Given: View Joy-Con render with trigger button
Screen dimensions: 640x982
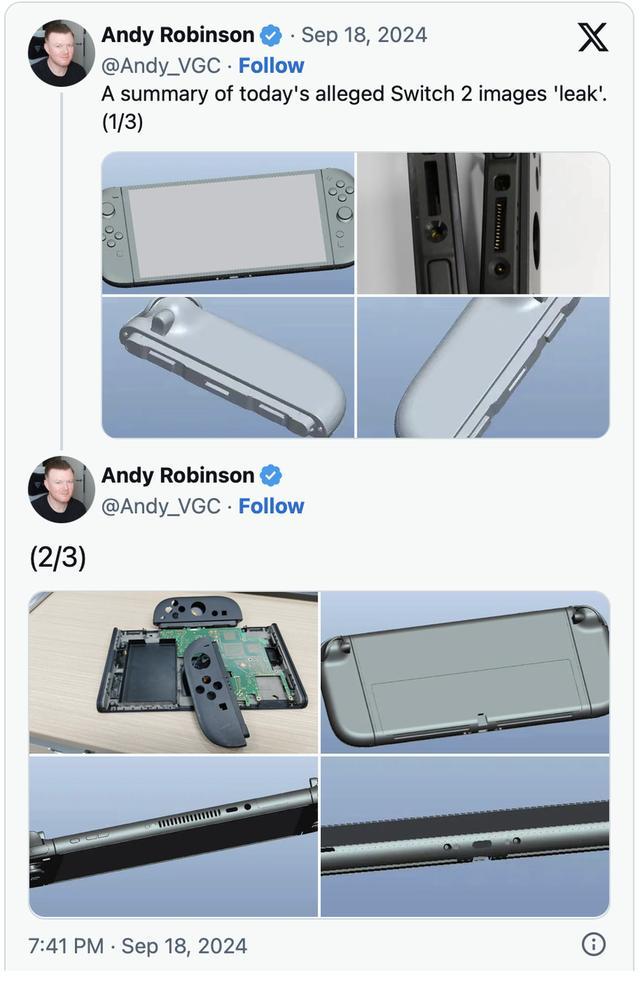Looking at the screenshot, I should (x=228, y=367).
